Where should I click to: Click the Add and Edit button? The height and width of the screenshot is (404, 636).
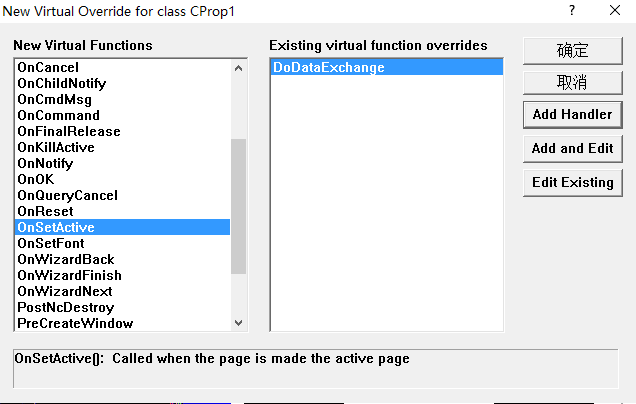(x=572, y=148)
